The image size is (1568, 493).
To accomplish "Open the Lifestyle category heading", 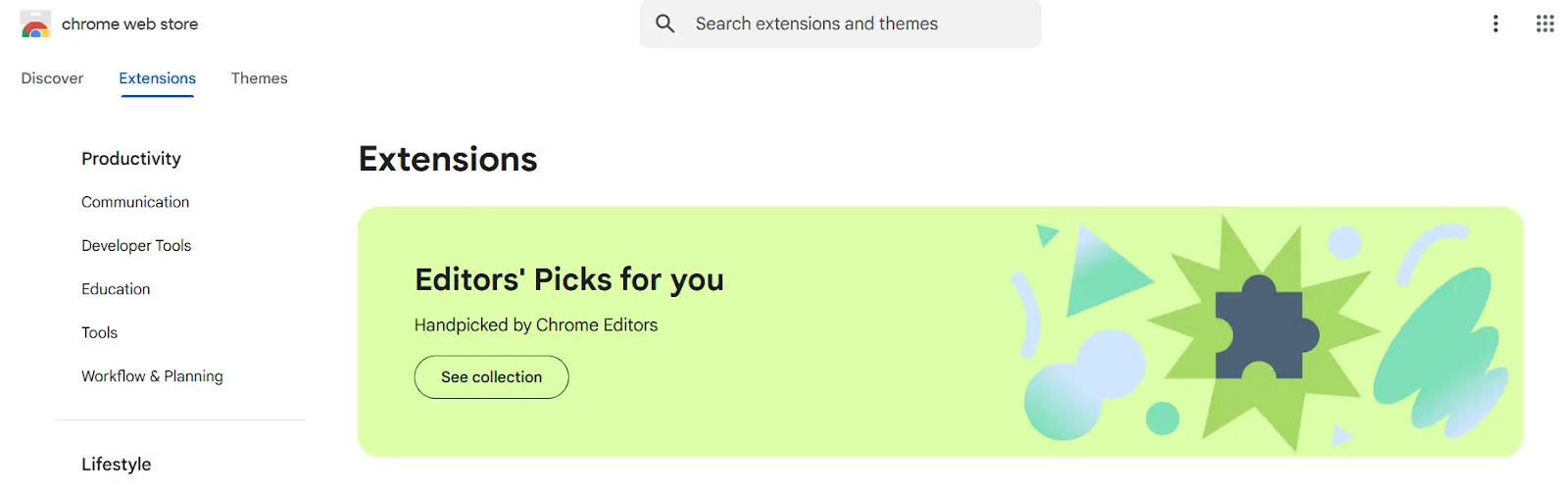I will point(116,465).
